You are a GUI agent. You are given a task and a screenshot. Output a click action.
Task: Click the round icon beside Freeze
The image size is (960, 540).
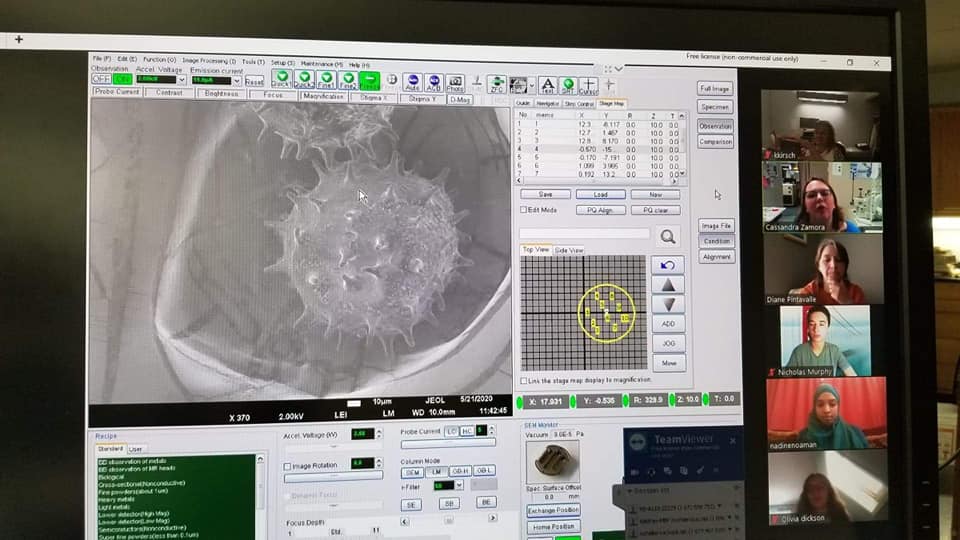coord(392,80)
